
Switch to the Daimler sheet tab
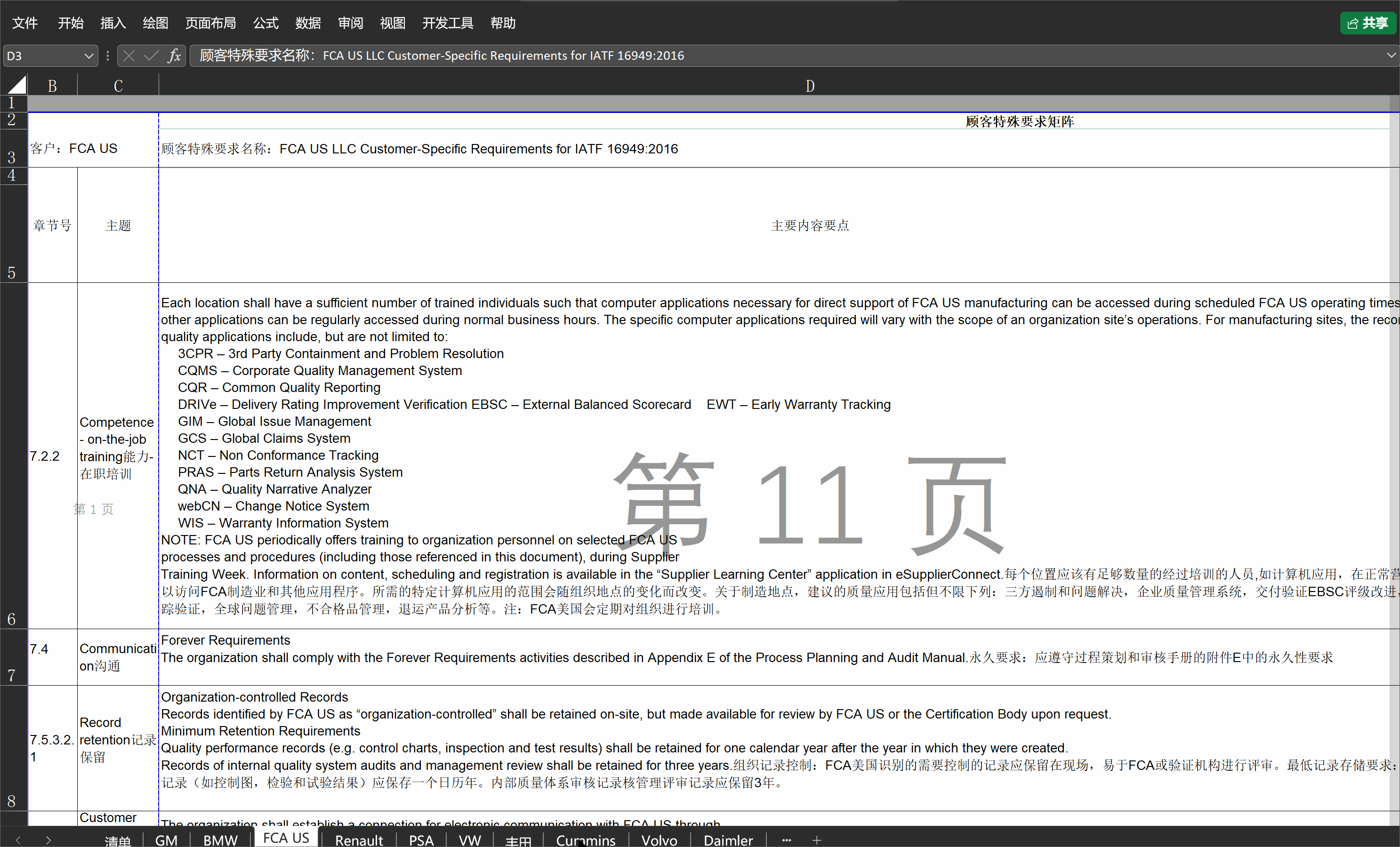click(728, 840)
